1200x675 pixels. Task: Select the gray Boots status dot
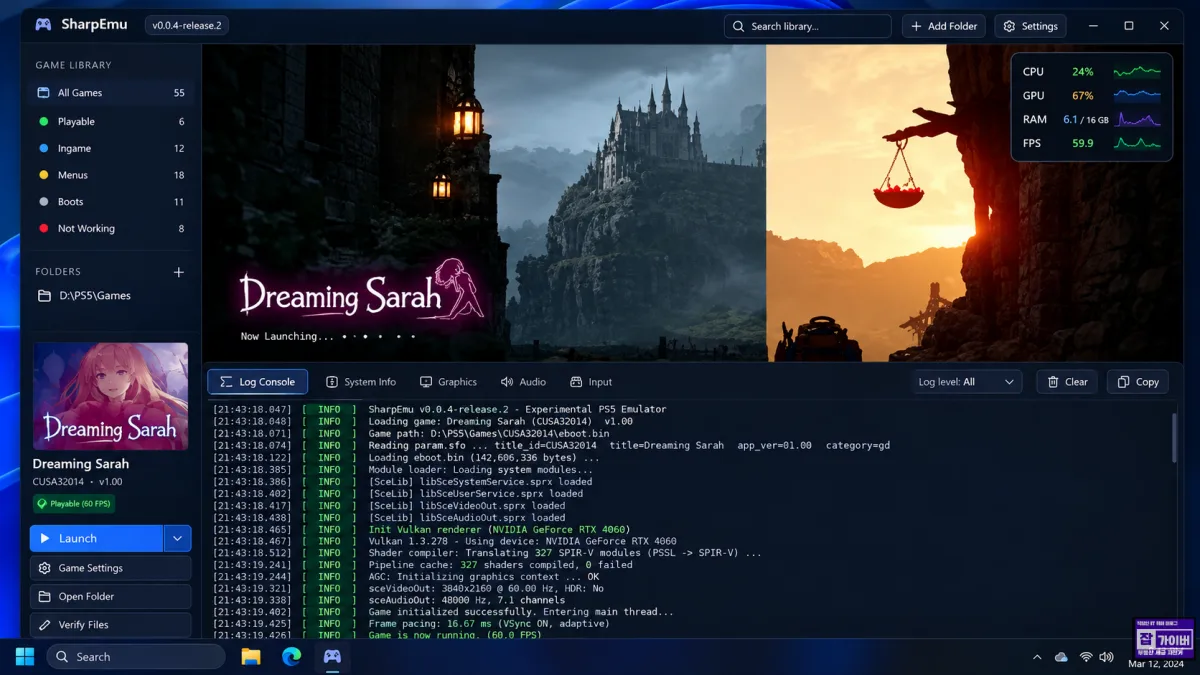point(43,202)
